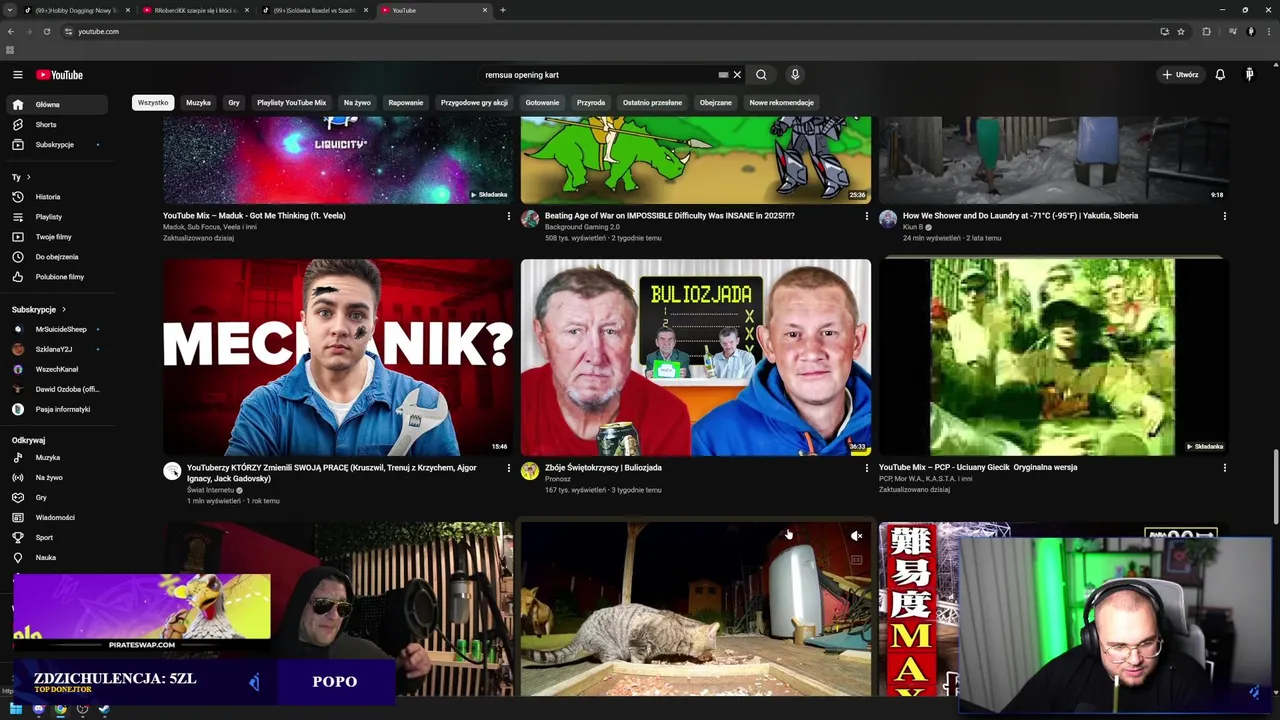Clear the search box with X

tap(737, 75)
